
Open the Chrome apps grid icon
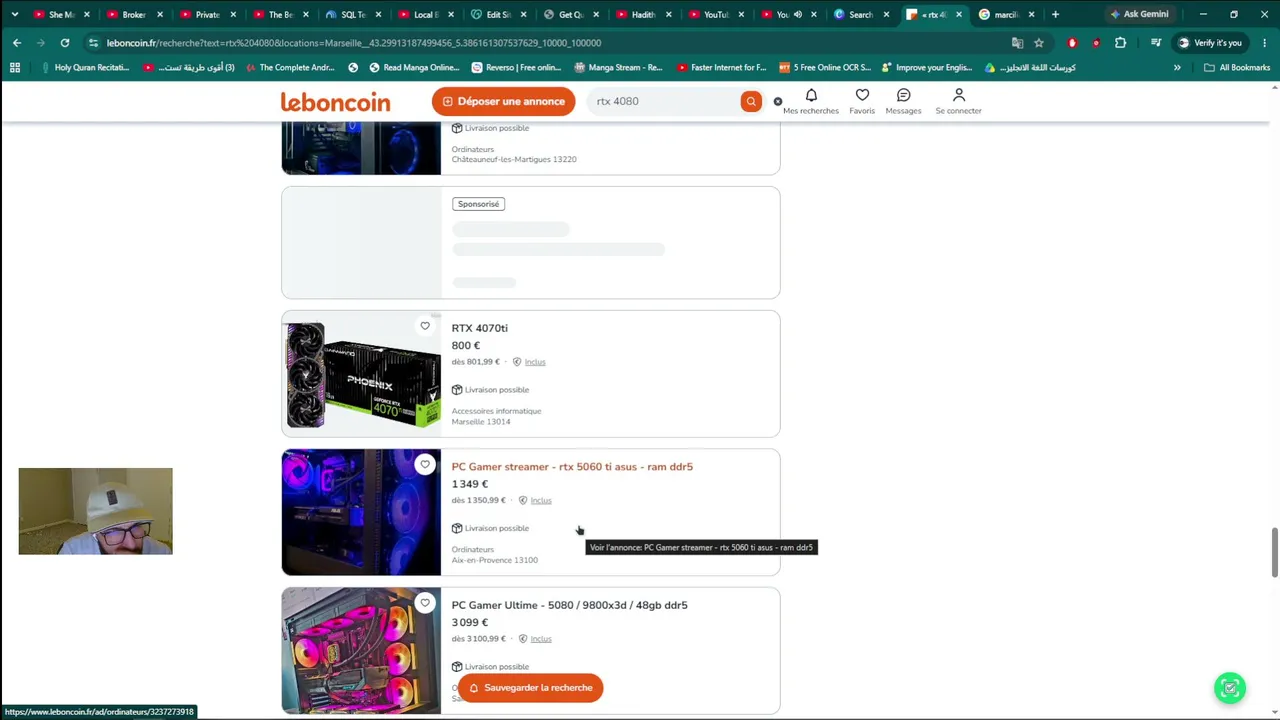[14, 67]
